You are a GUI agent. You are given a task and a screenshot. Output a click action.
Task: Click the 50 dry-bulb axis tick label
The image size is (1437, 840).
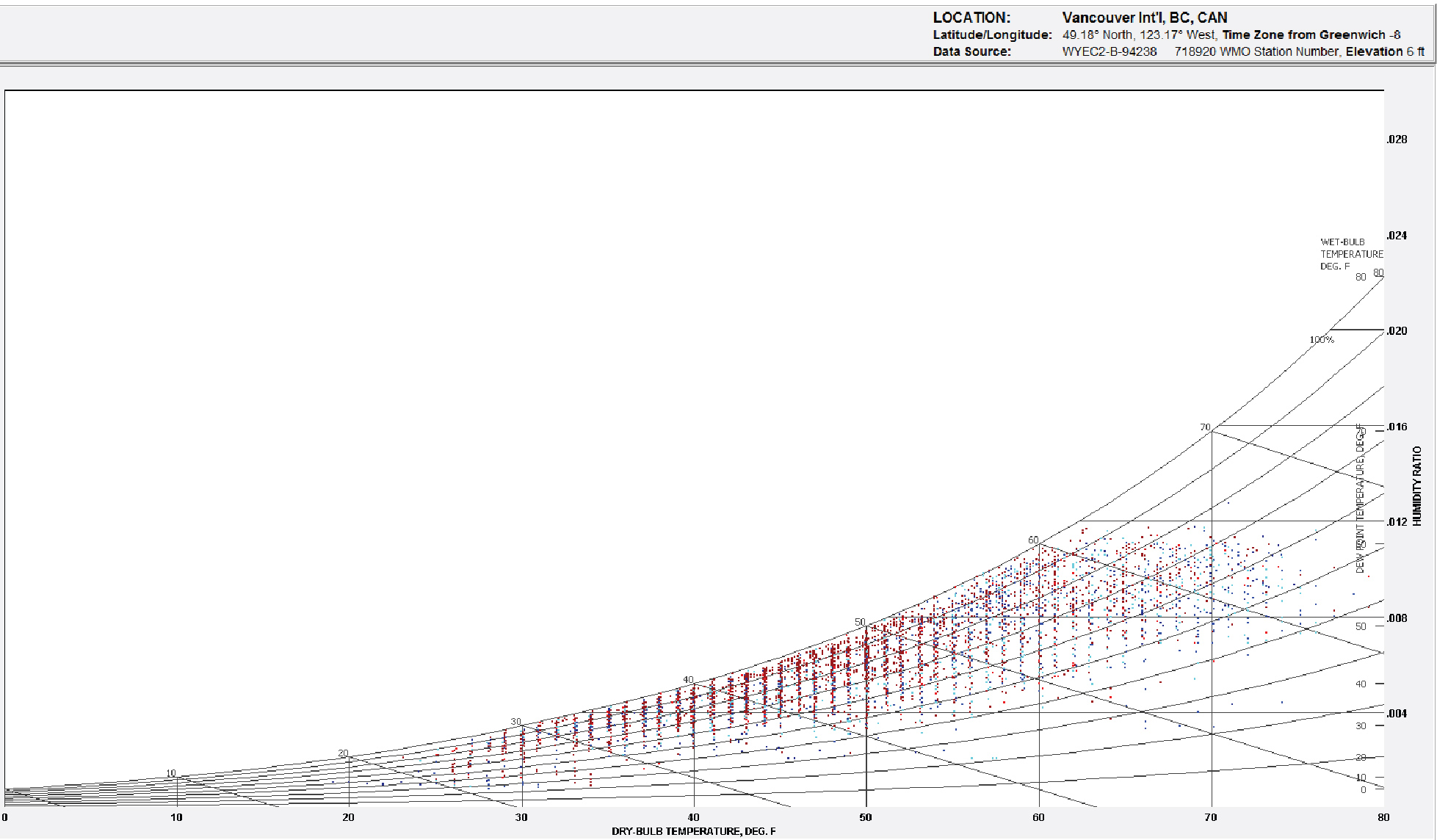tap(866, 817)
